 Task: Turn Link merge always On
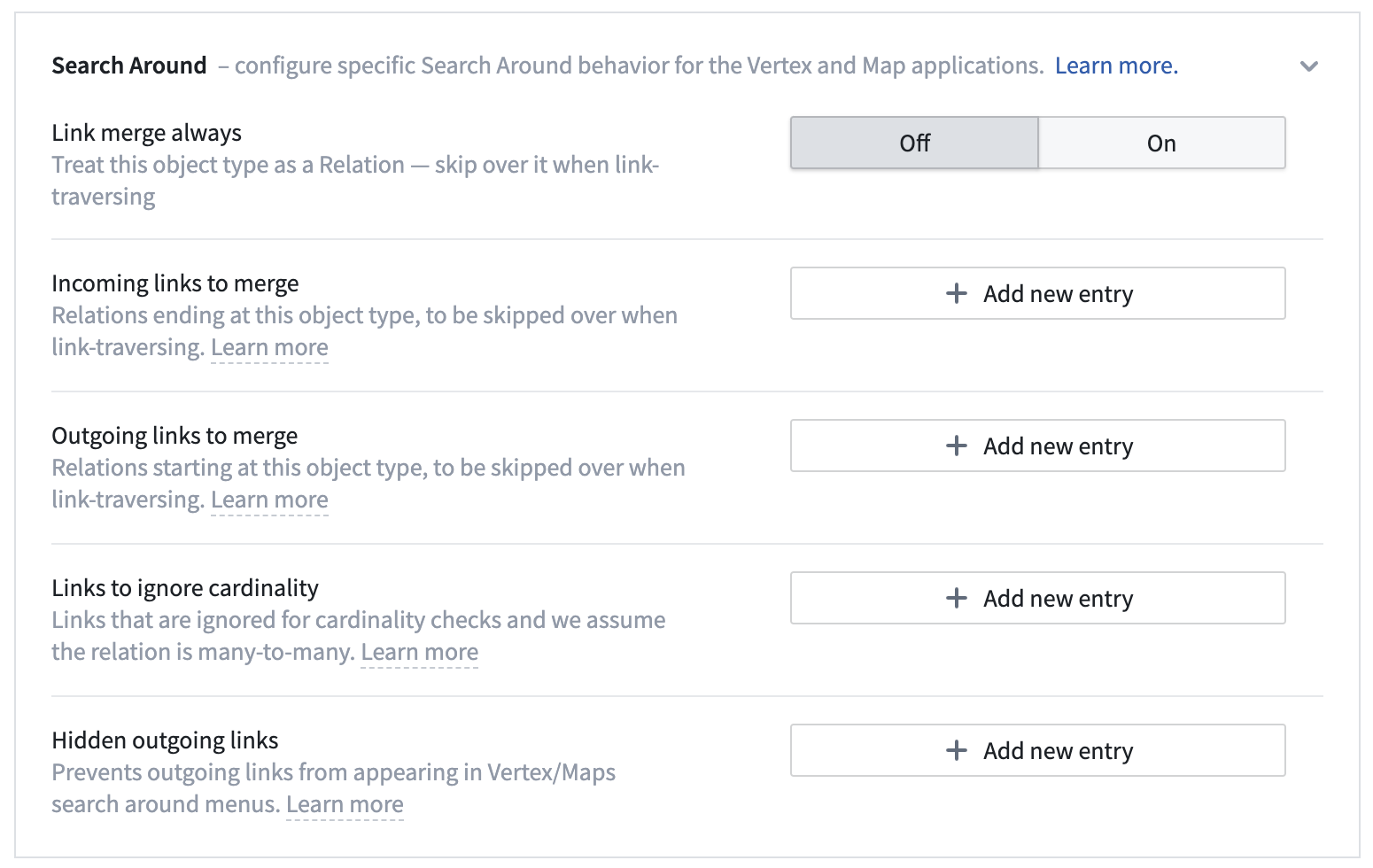point(1161,143)
